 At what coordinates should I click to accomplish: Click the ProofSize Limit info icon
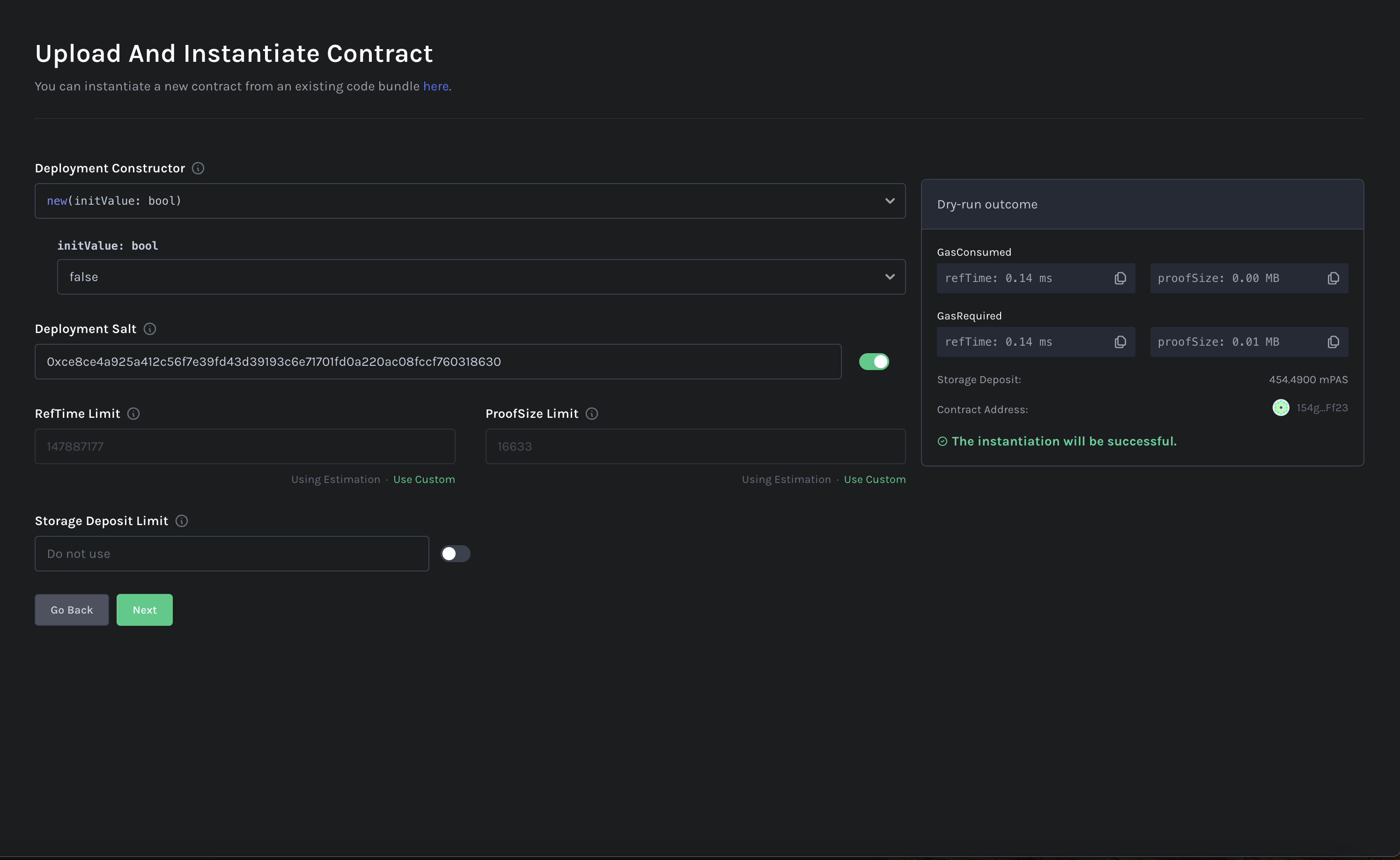592,414
